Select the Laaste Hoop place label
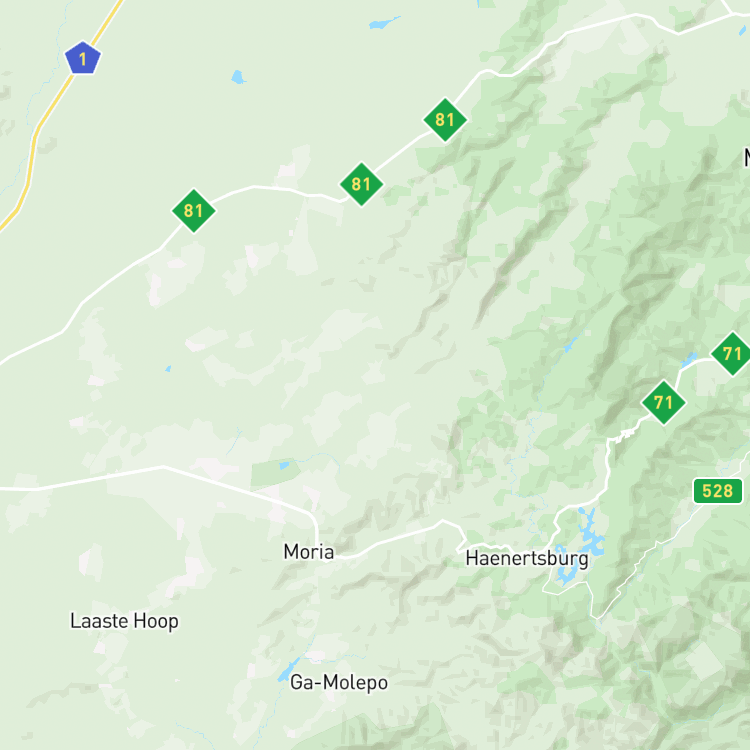Viewport: 750px width, 750px height. click(124, 621)
